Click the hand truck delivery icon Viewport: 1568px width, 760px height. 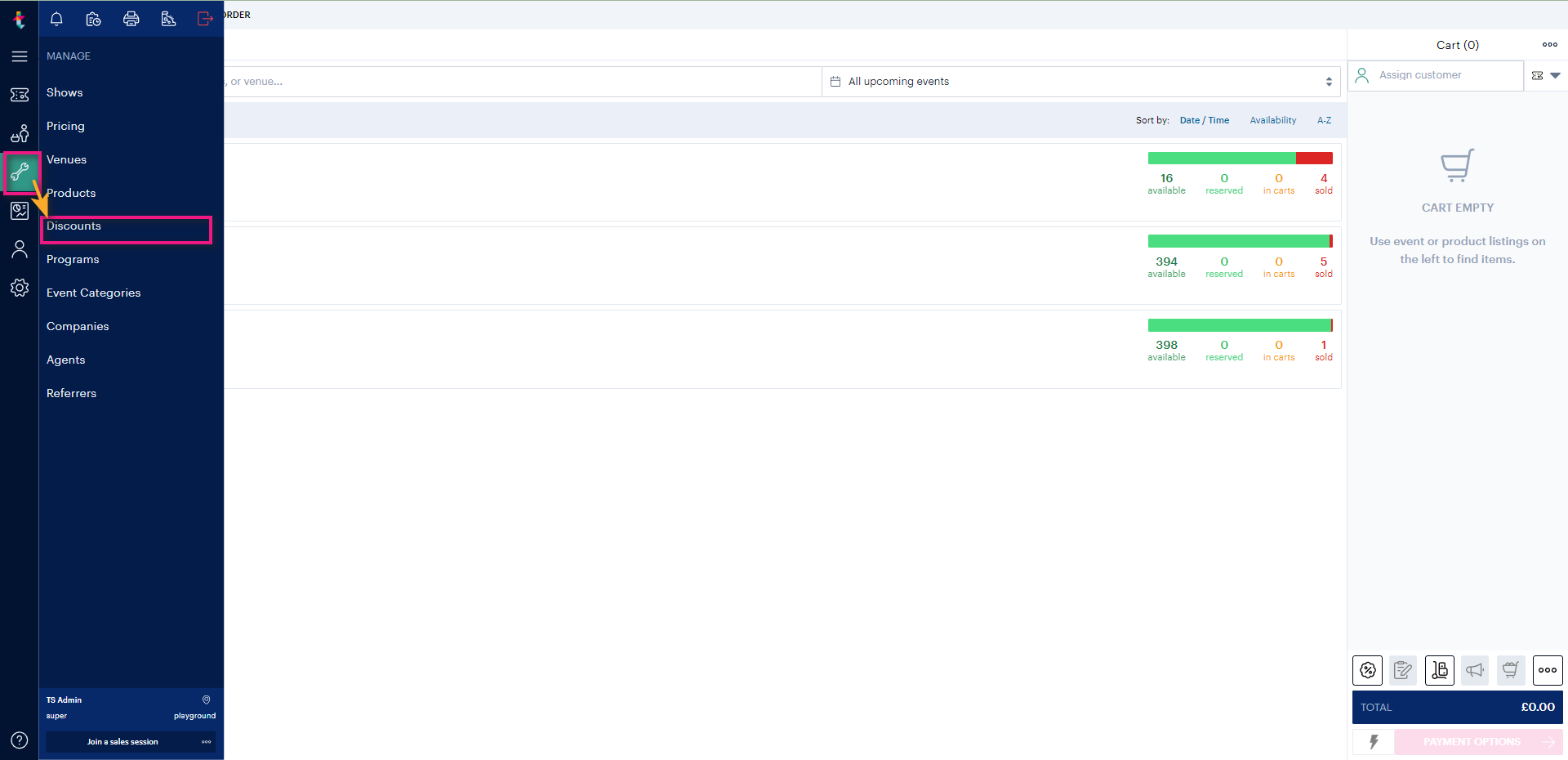[1440, 670]
